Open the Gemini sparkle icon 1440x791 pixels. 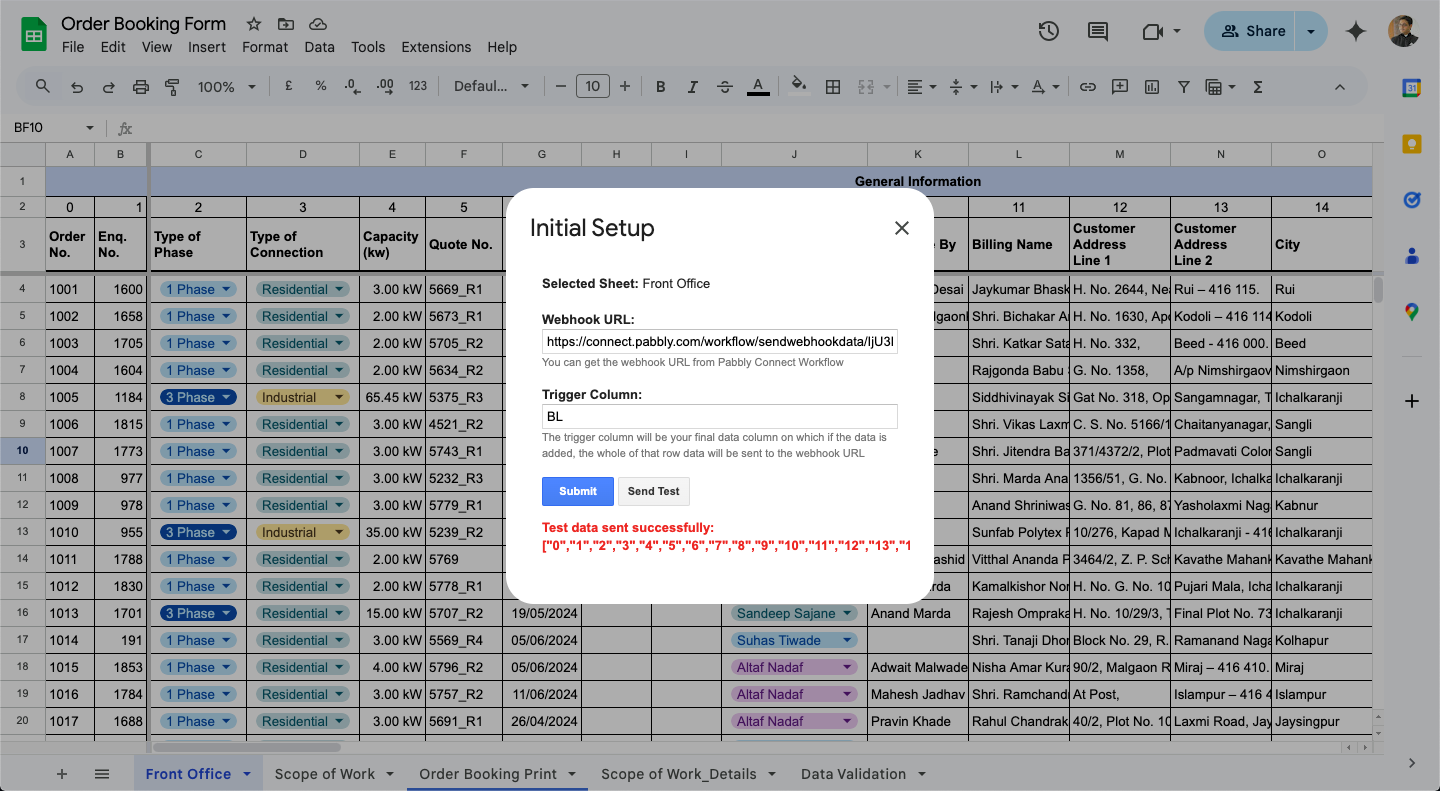[1356, 31]
